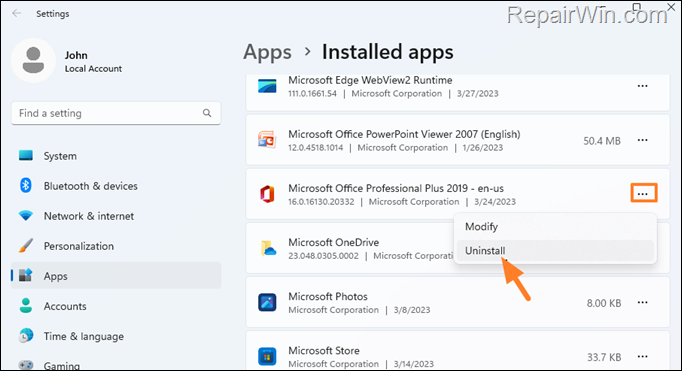Click the 3/24/2023 install date
This screenshot has width=682, height=371.
pos(495,202)
